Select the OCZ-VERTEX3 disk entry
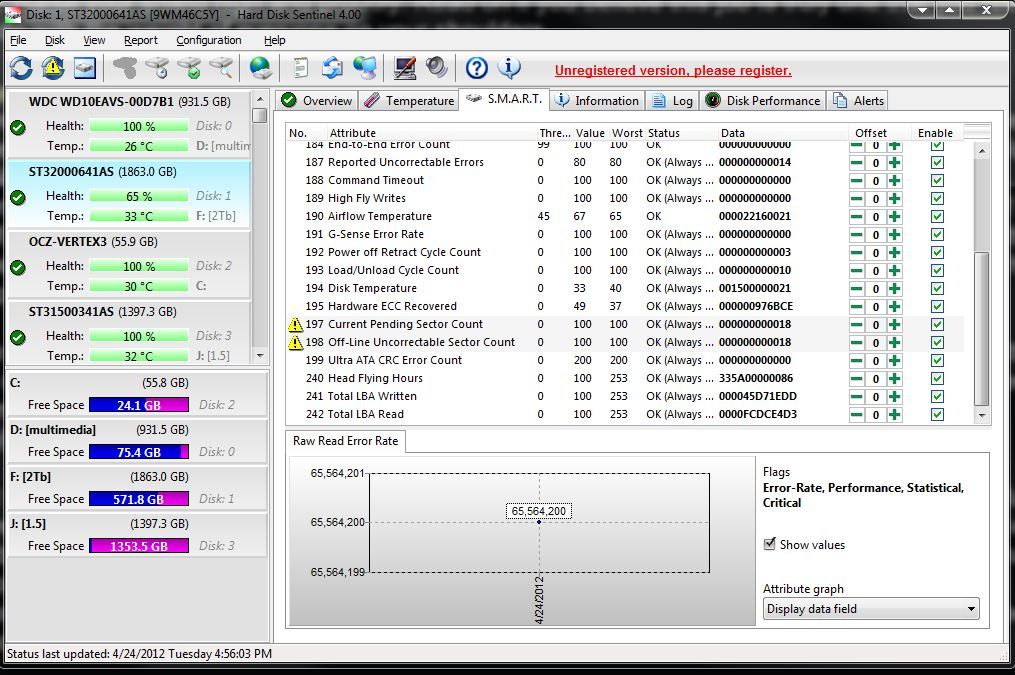The image size is (1015, 675). pos(128,263)
